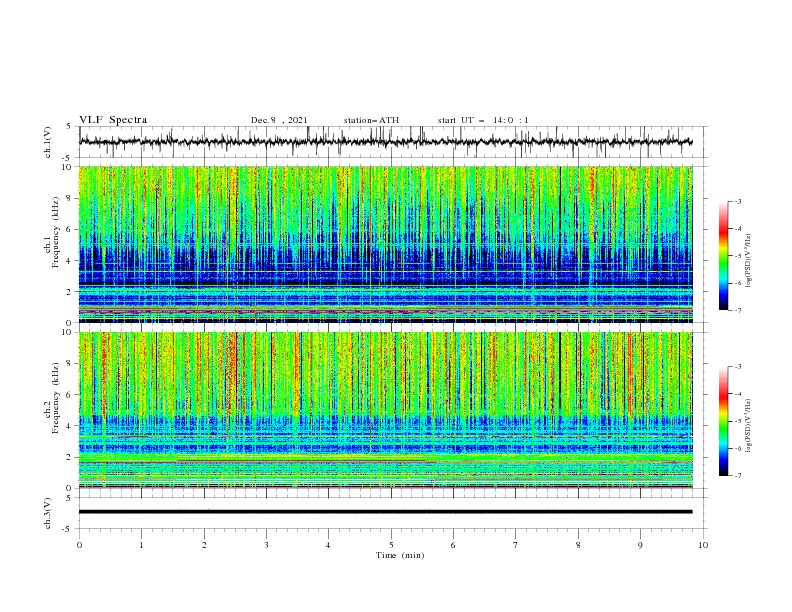Click the ch.1 colorbar label "log(PSD)(V²/Hz)"
This screenshot has width=792, height=612.
tap(749, 261)
